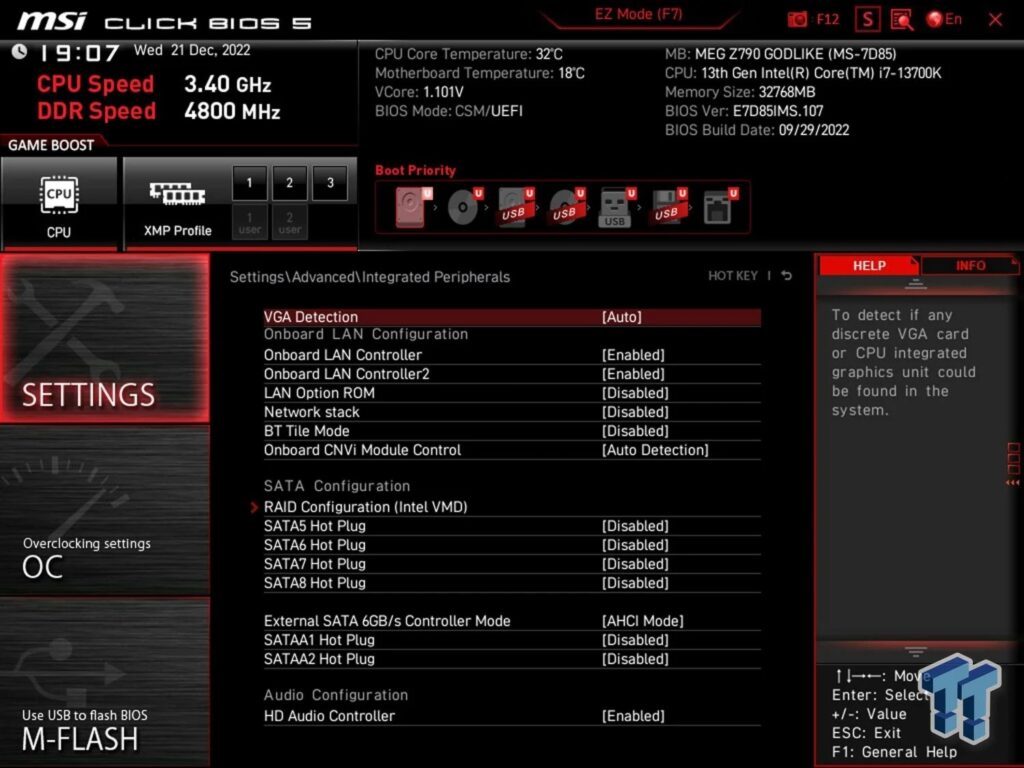Open External SATA 6GB/s Controller Mode options
This screenshot has height=768, width=1024.
click(512, 620)
